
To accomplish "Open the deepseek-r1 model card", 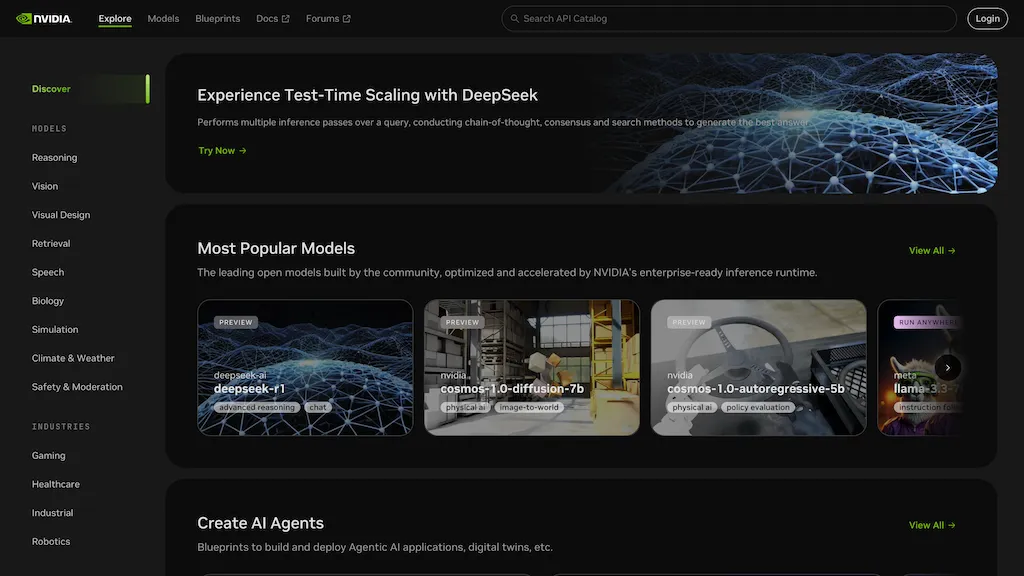I will [305, 368].
